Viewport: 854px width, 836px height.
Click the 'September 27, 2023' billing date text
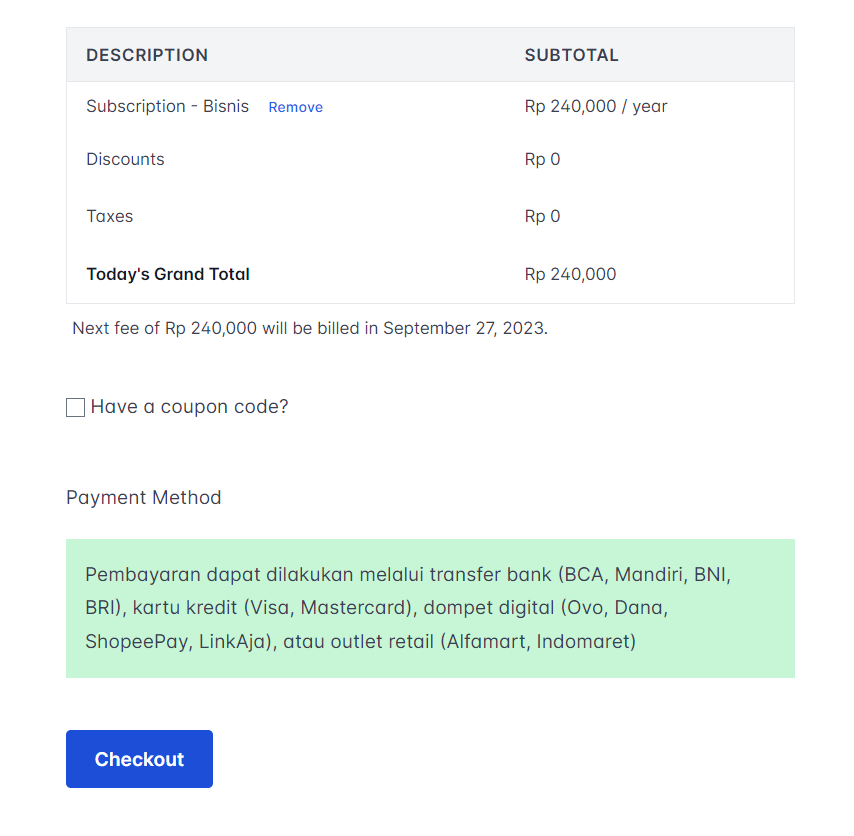[464, 328]
